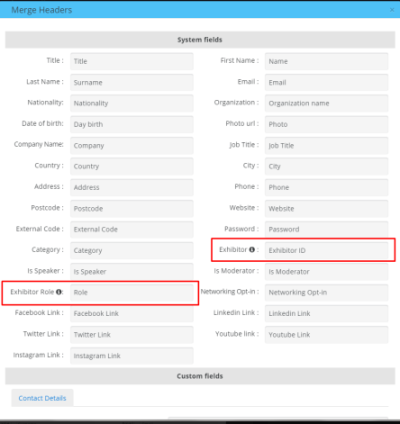Select the First Name field containing Name
This screenshot has width=400, height=424.
click(327, 61)
